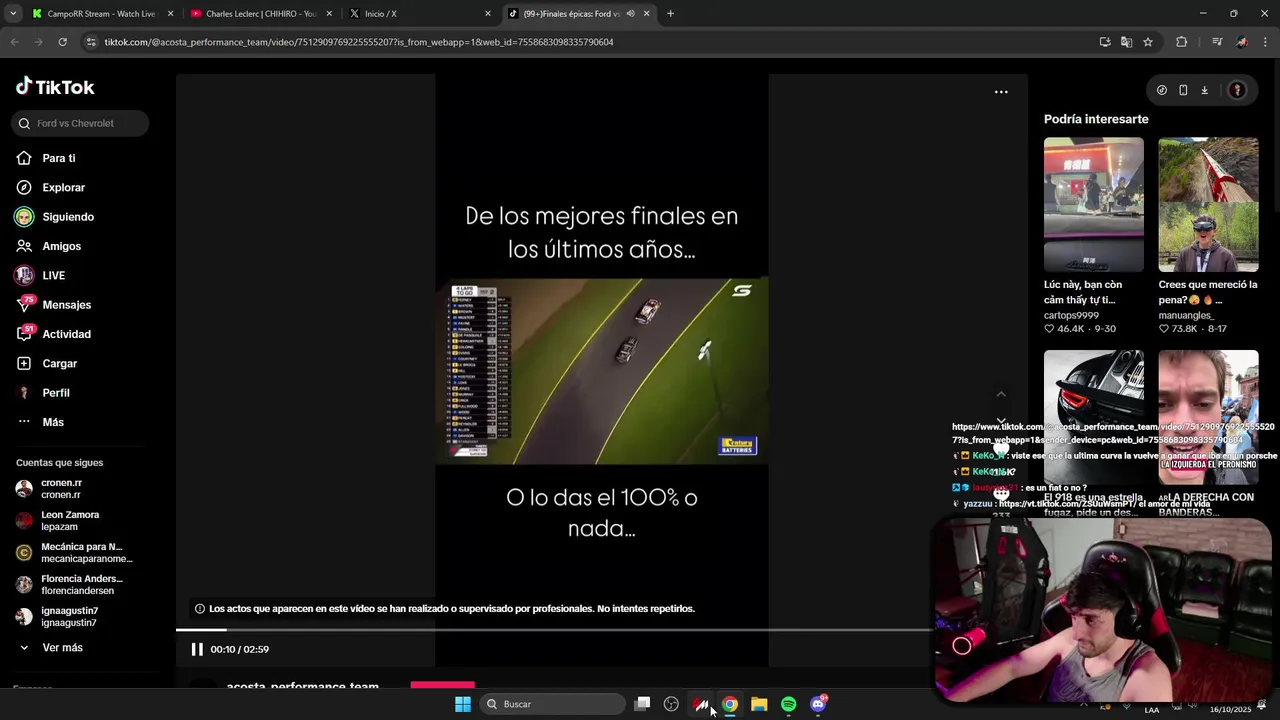Go to Para ti feed
Viewport: 1280px width, 720px height.
pos(46,158)
